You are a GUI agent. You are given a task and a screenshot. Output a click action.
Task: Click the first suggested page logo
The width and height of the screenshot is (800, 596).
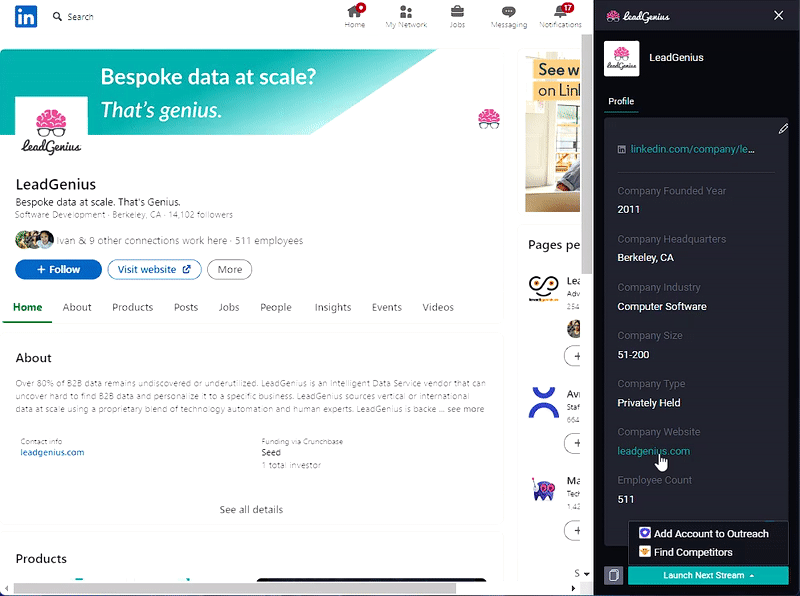click(x=543, y=288)
